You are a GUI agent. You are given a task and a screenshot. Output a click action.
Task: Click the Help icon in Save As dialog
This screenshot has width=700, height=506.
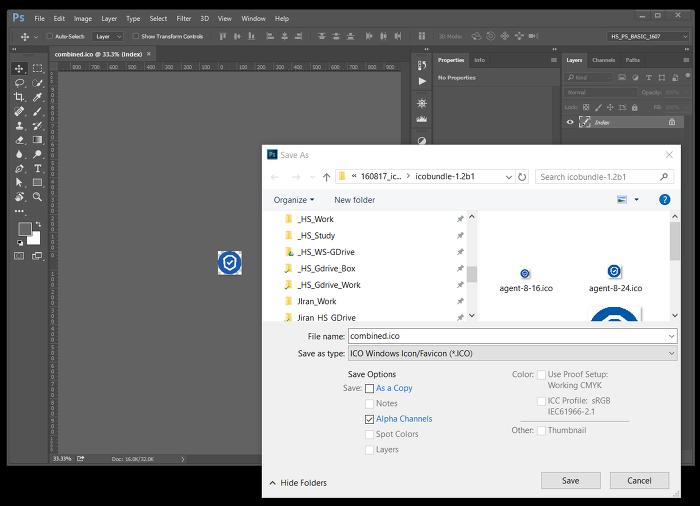[664, 200]
